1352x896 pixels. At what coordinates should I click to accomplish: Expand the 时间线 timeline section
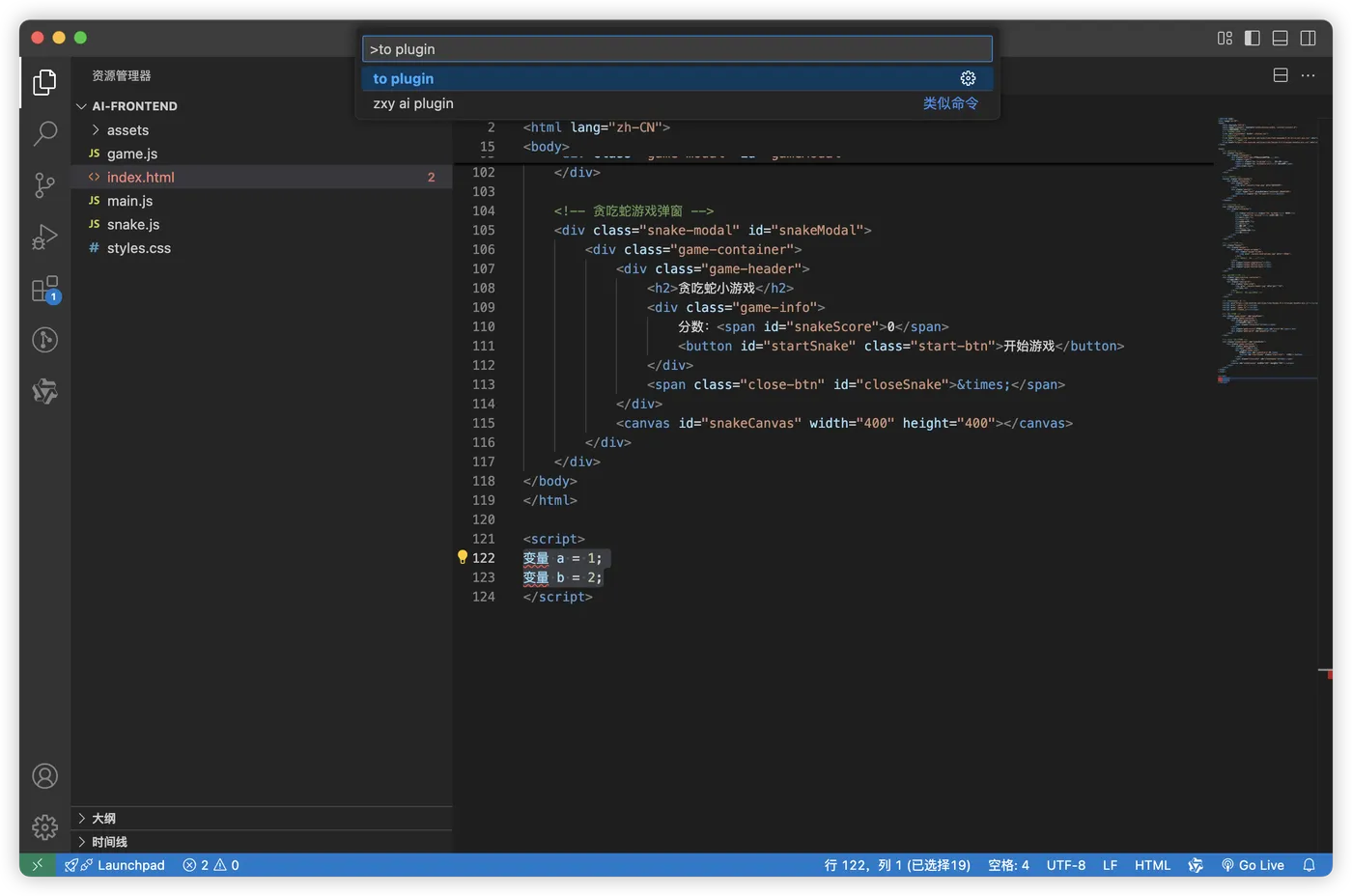(109, 842)
